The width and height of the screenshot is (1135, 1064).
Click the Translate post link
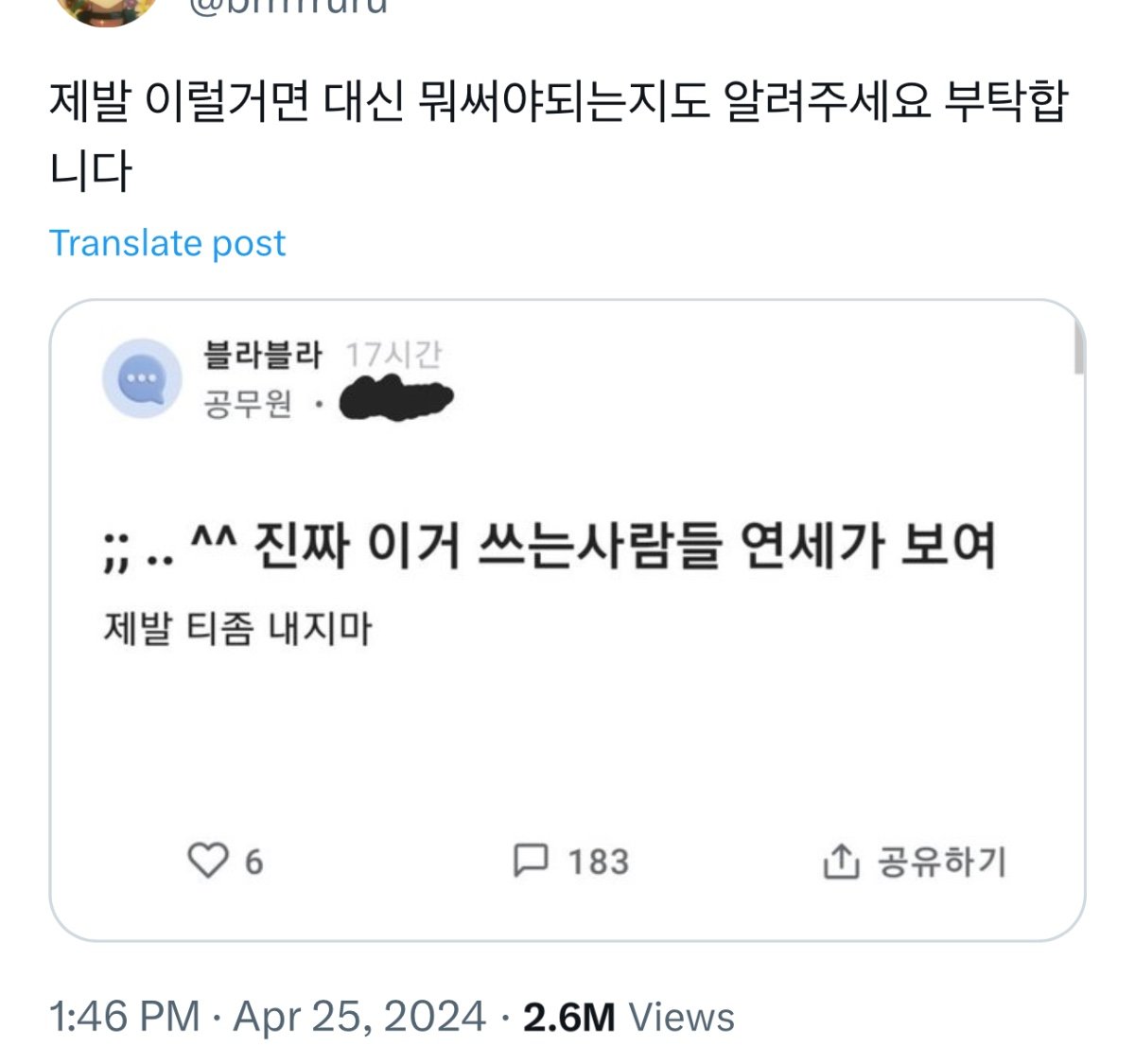pos(167,243)
